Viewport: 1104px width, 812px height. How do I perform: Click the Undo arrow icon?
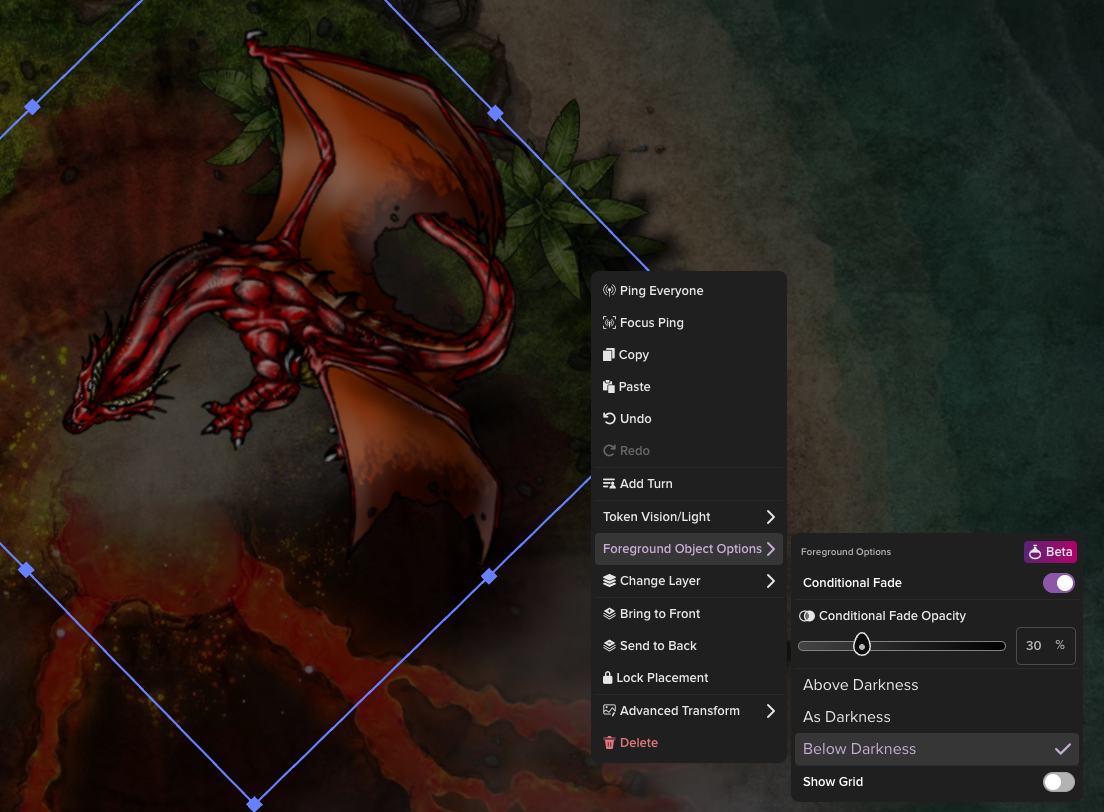(609, 418)
